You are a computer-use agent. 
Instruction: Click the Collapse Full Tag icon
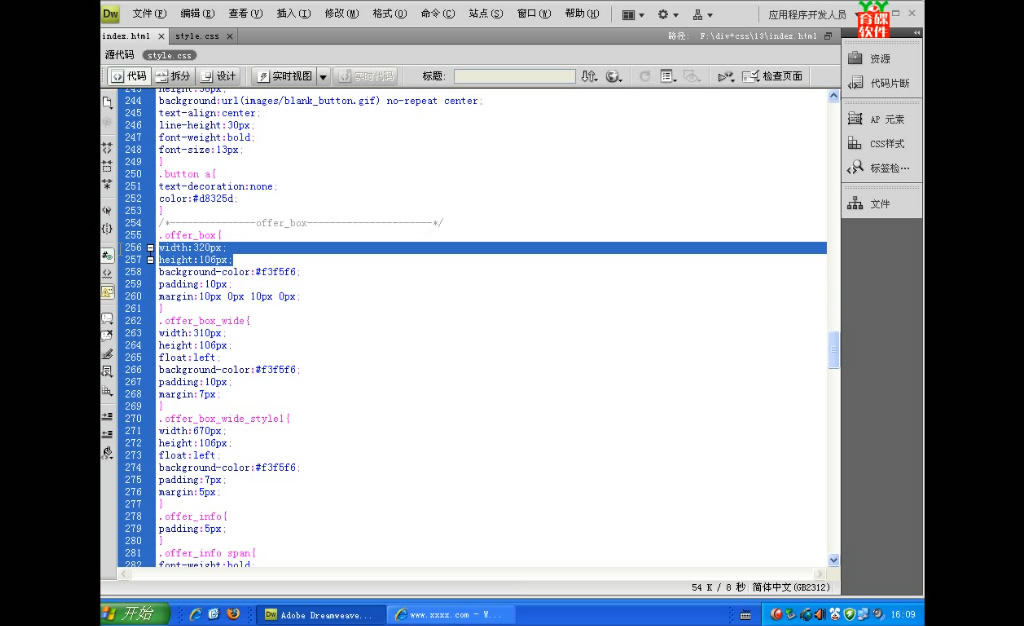tap(107, 148)
